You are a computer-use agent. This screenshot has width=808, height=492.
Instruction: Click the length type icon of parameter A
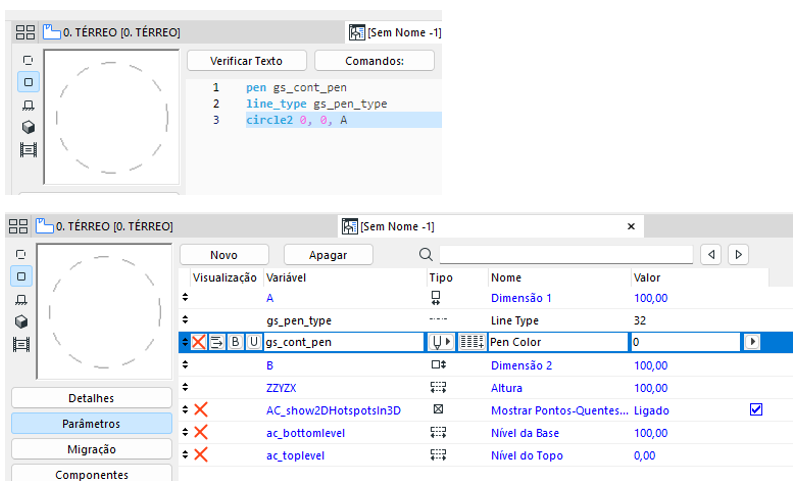[x=436, y=298]
